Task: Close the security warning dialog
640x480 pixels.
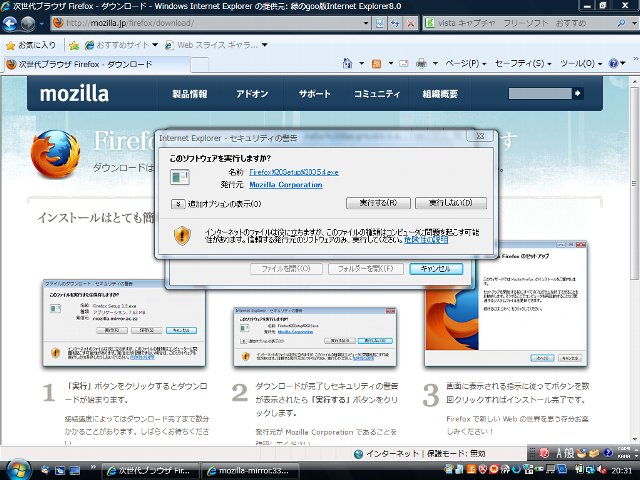Action: (x=480, y=136)
